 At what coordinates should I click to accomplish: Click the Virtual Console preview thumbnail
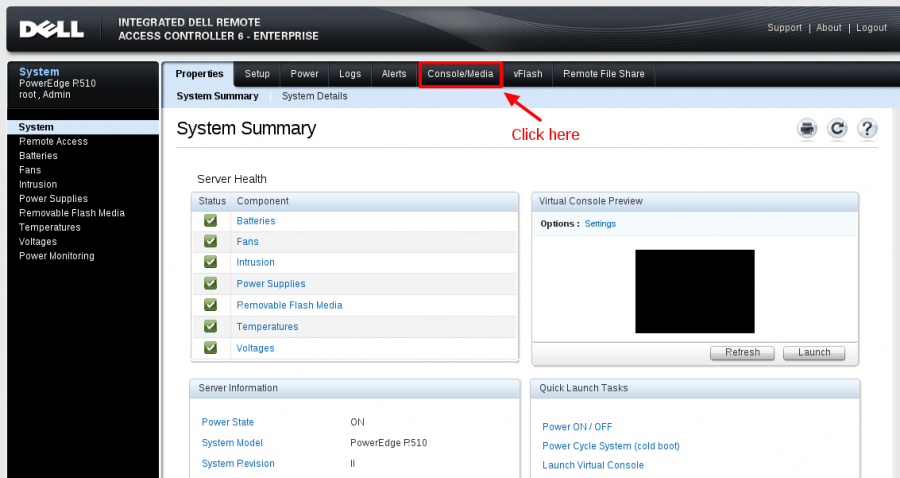(694, 291)
